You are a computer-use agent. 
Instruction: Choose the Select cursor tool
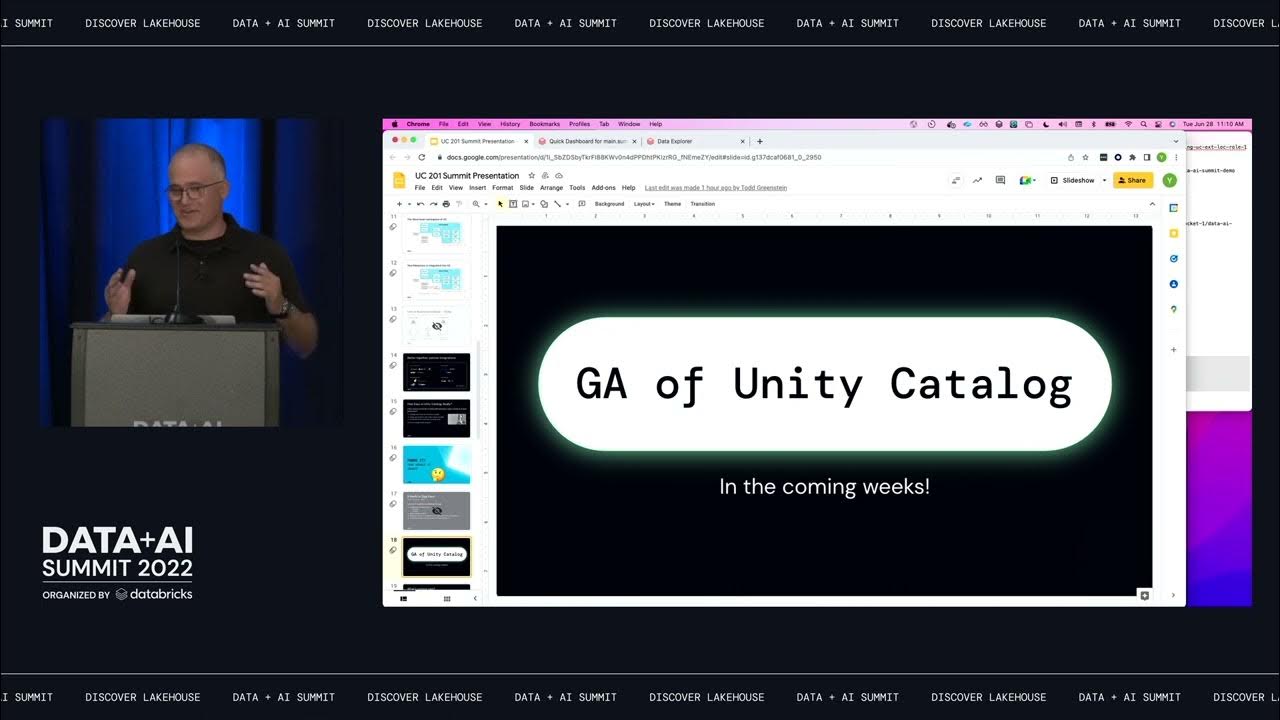(501, 204)
